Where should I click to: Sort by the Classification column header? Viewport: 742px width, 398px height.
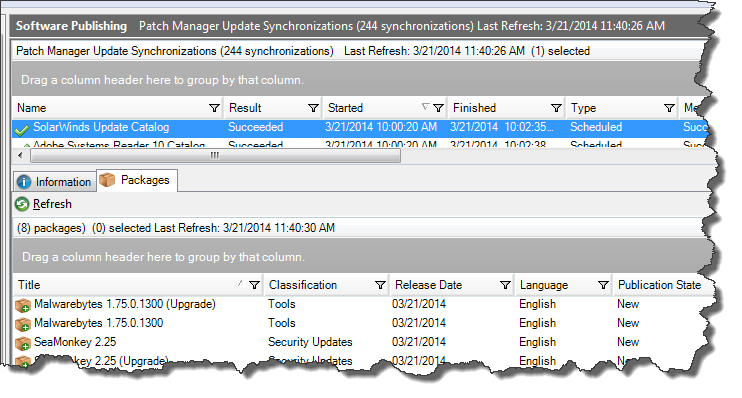[327, 285]
